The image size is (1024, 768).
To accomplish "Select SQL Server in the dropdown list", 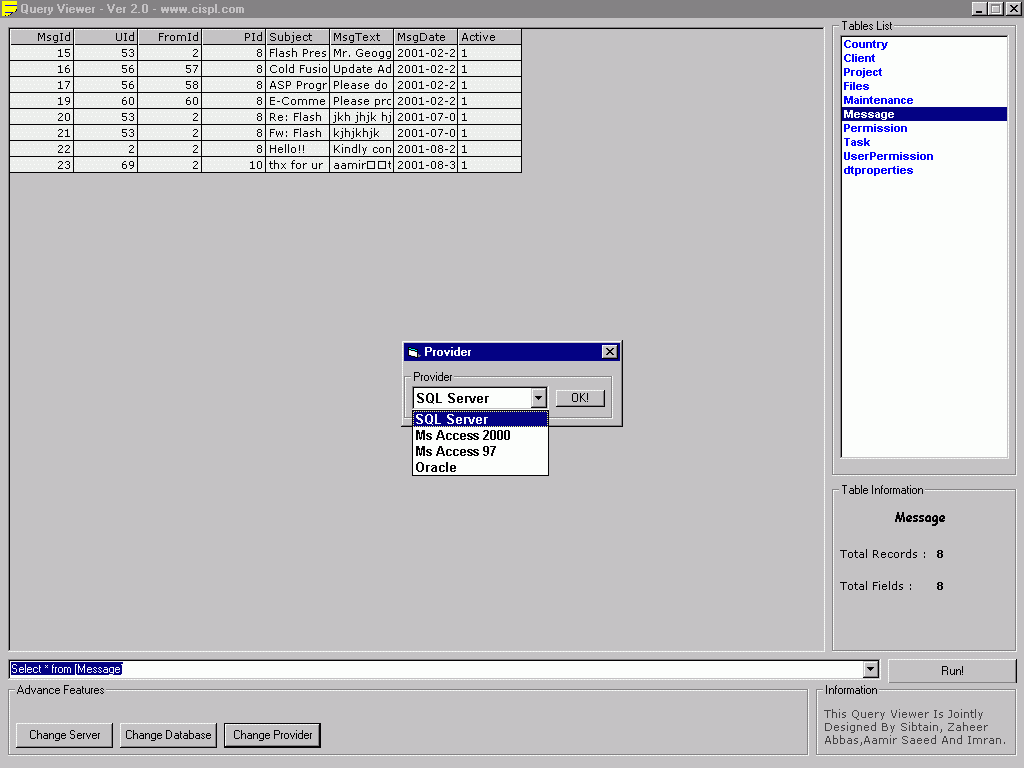I will 452,420.
